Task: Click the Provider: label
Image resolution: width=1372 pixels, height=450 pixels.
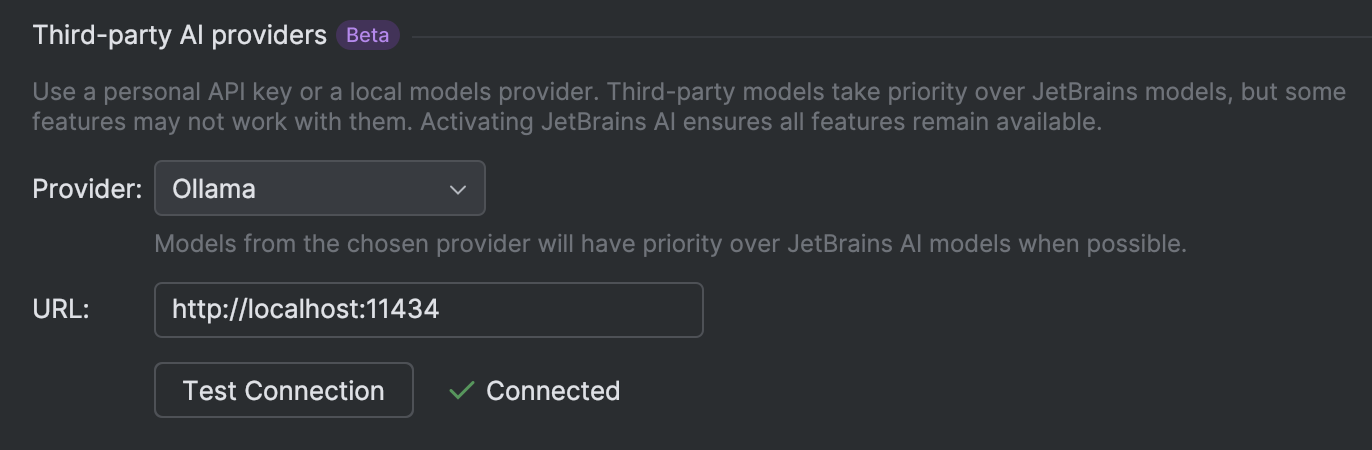Action: [x=87, y=189]
